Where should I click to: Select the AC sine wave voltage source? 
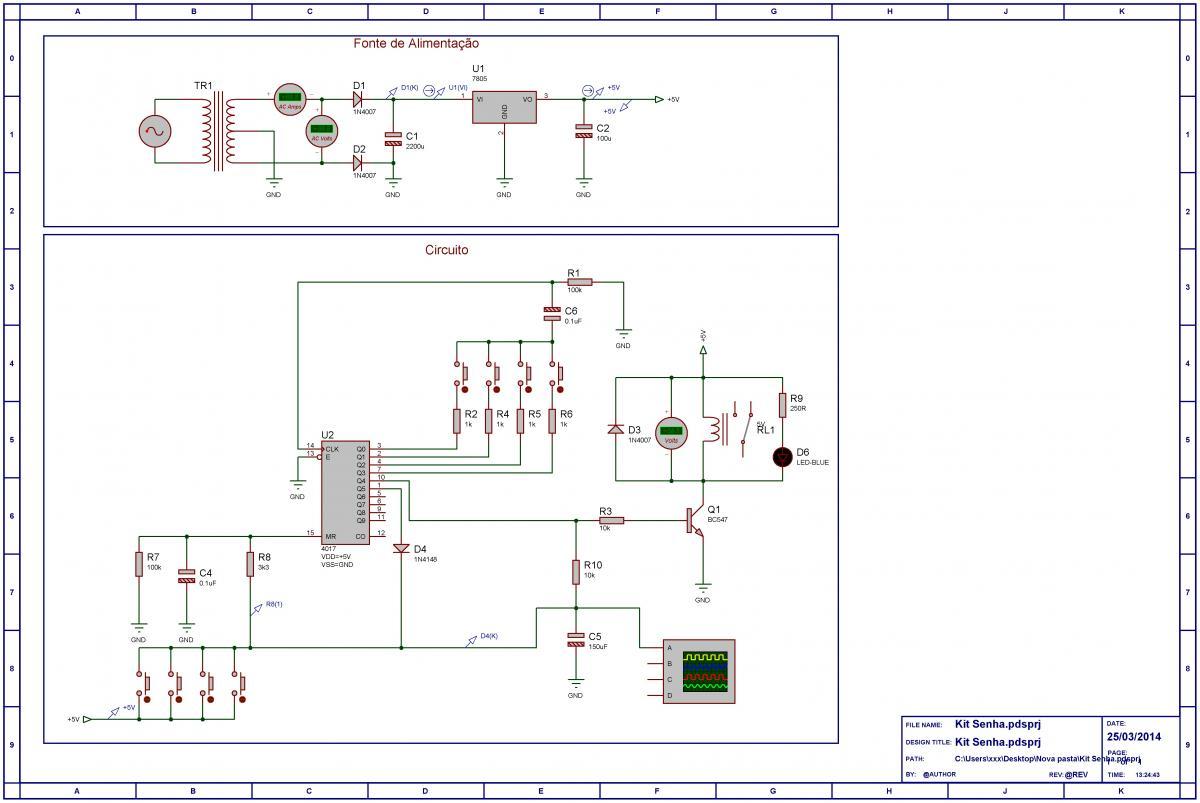coord(158,130)
